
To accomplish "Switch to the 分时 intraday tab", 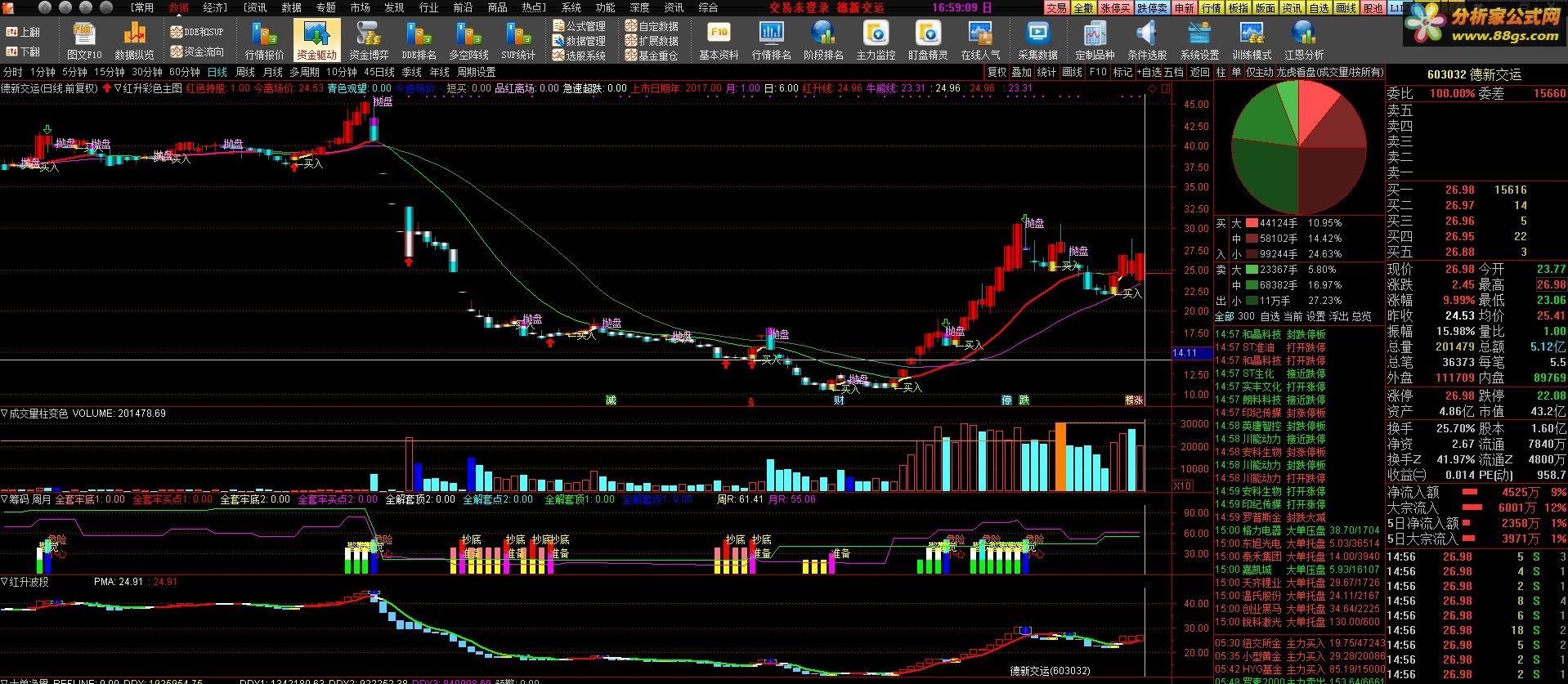I will point(13,72).
